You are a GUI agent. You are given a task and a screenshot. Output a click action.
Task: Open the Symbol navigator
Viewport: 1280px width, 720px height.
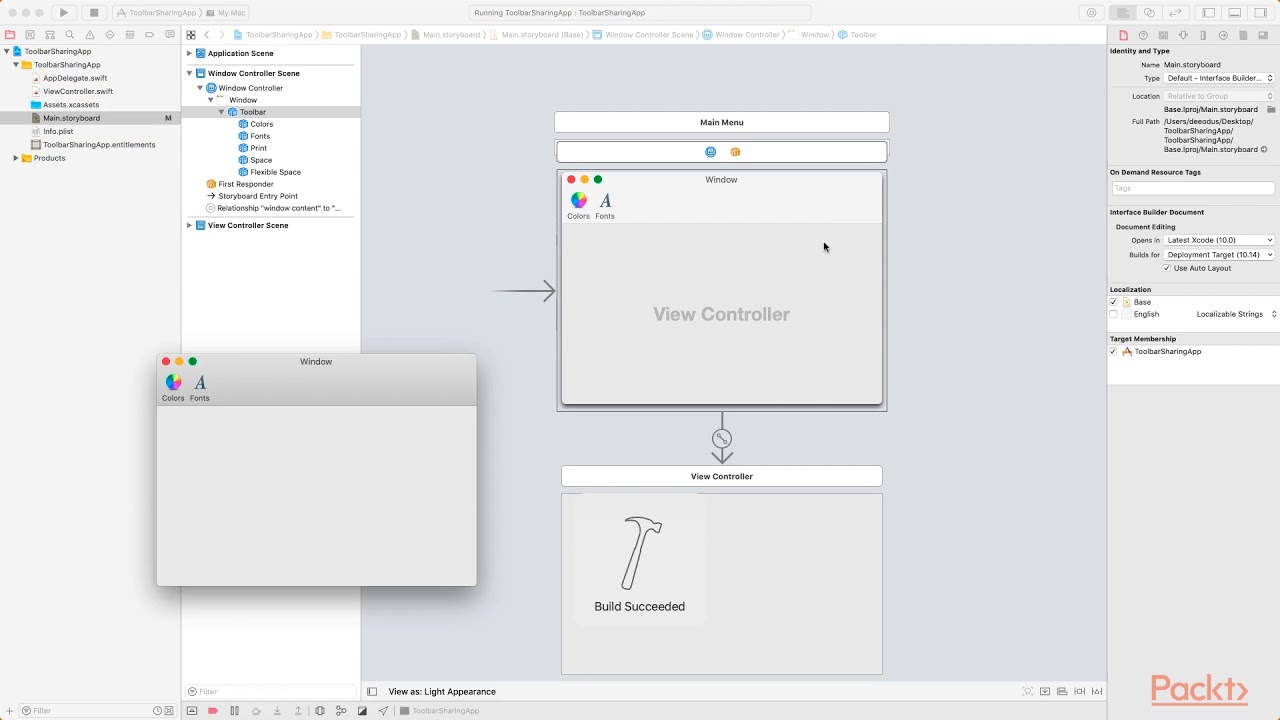pos(50,35)
